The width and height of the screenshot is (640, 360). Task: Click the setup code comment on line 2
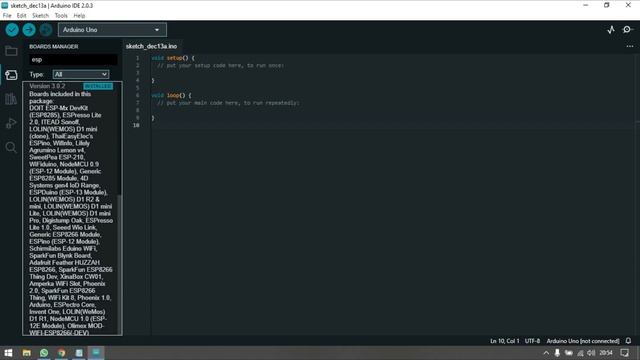coord(220,65)
